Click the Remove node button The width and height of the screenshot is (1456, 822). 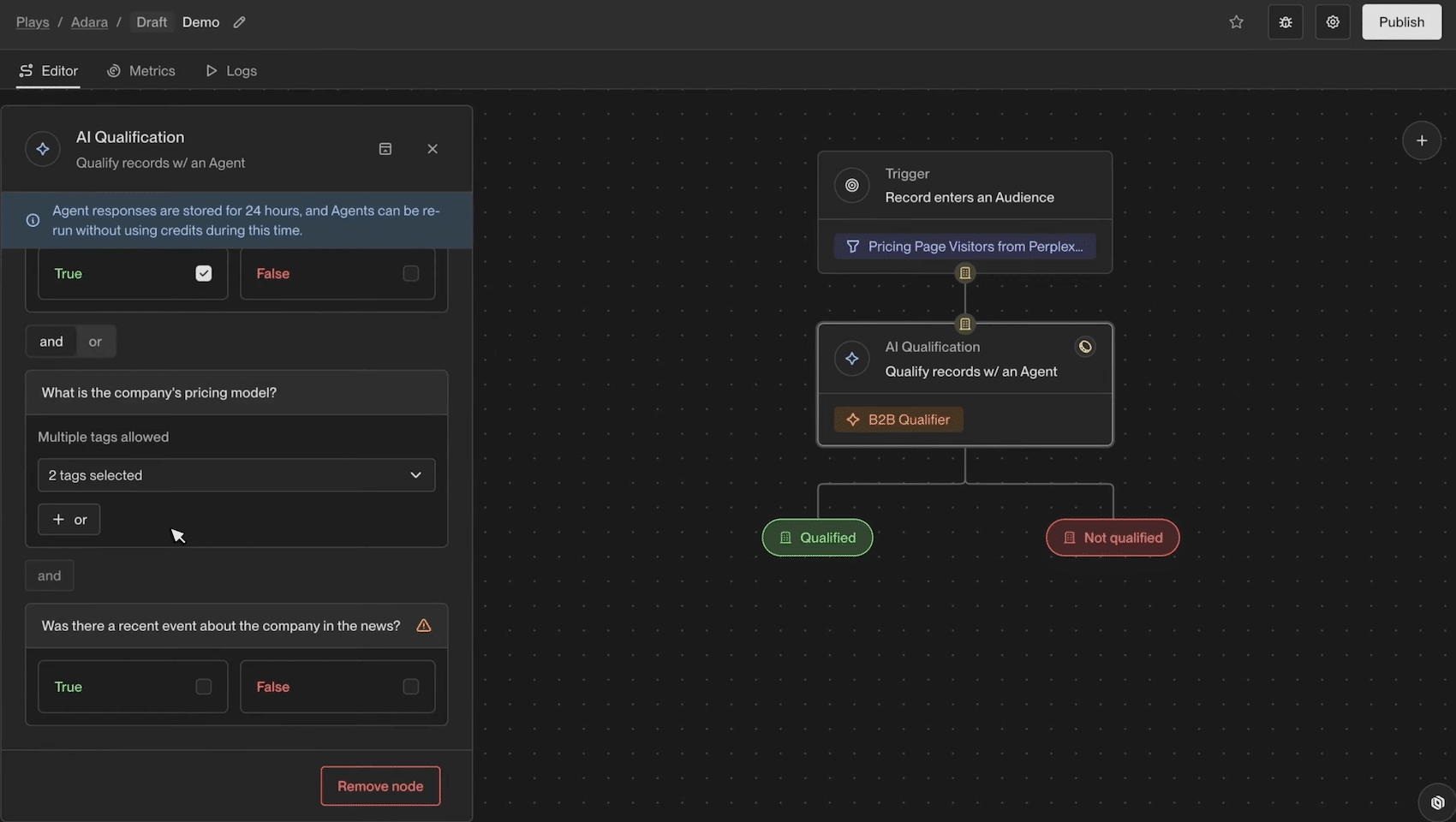point(380,786)
